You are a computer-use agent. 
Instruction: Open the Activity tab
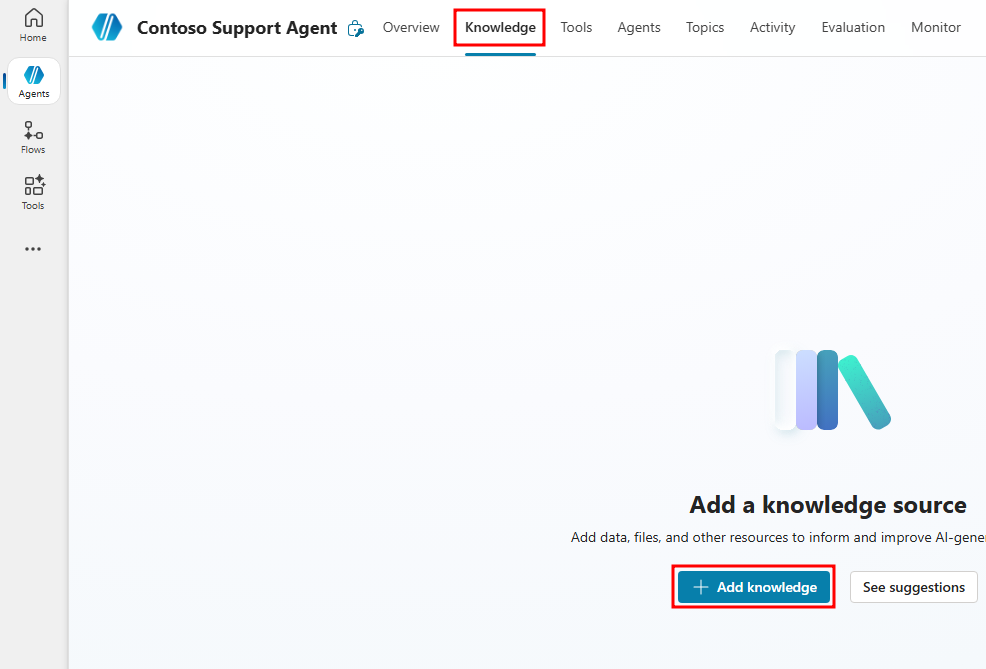tap(773, 28)
